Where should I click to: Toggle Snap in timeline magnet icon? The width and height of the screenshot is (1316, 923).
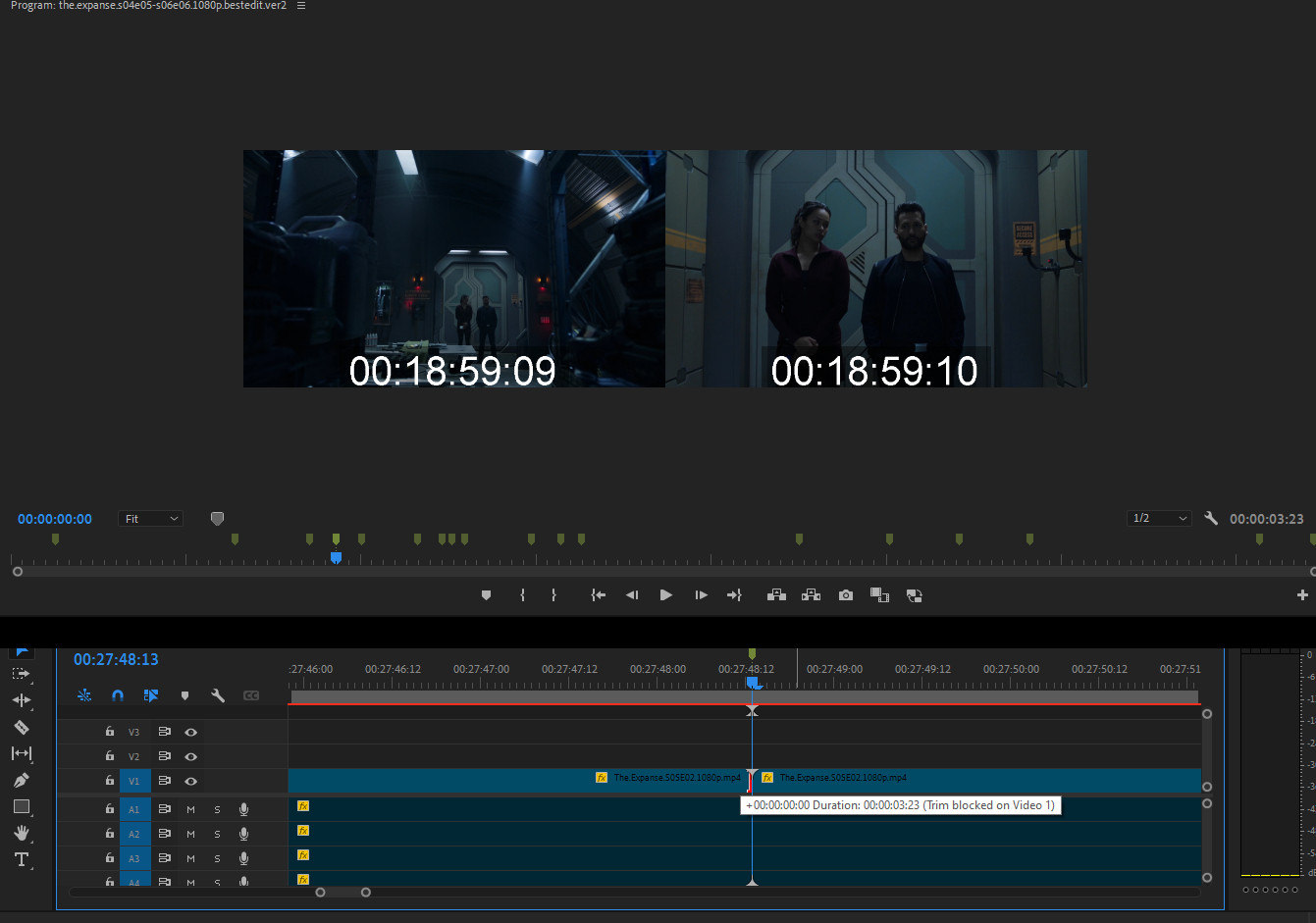[118, 695]
